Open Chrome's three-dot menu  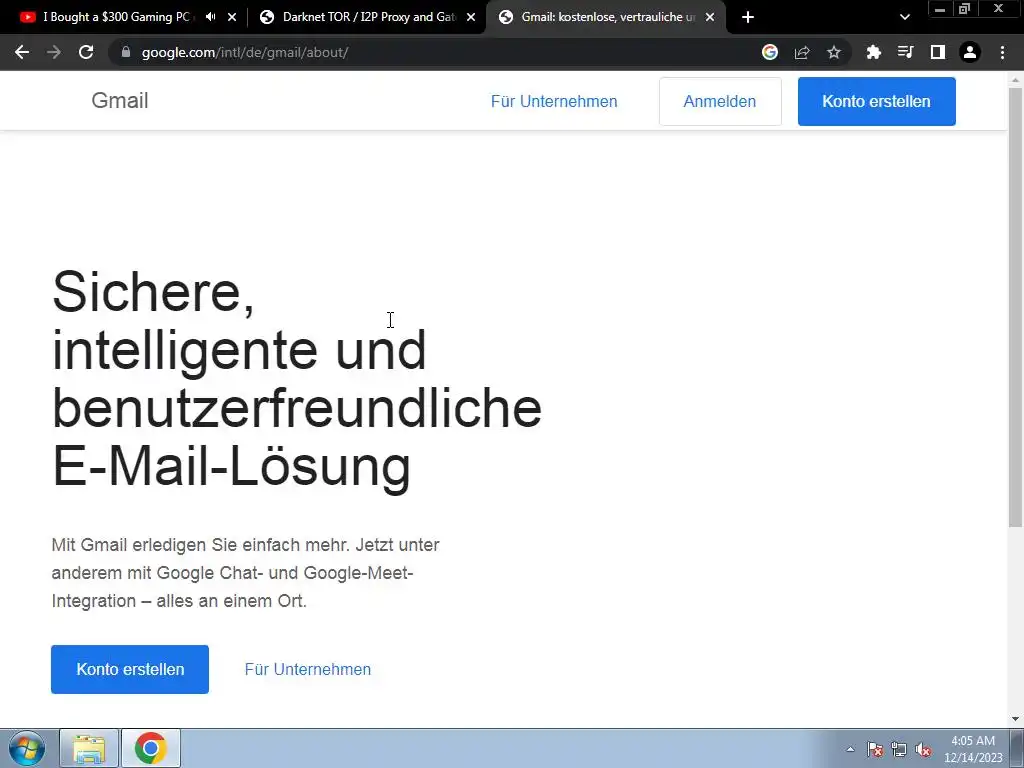(x=1002, y=52)
